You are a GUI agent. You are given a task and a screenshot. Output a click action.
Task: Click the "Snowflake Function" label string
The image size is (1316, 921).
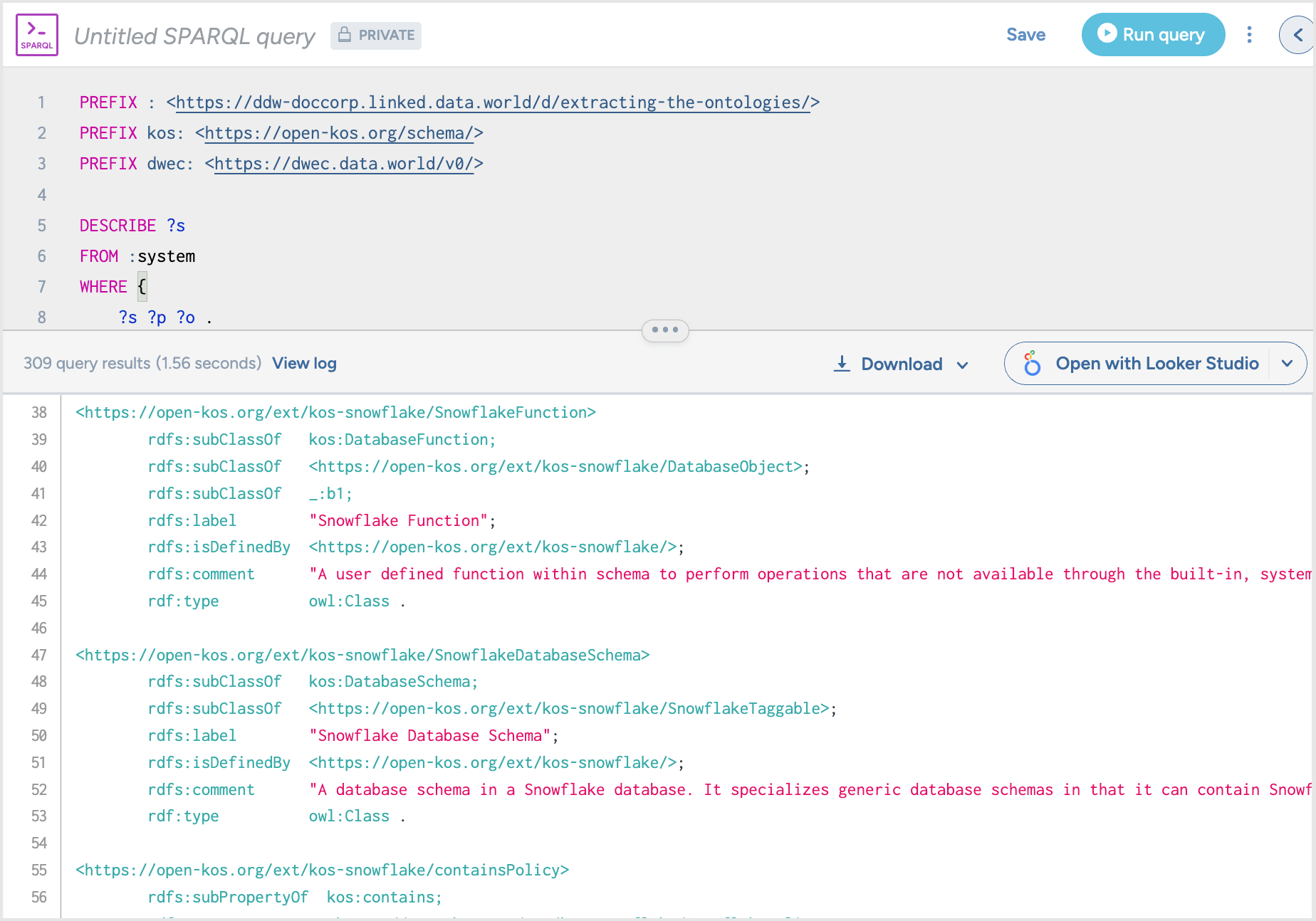[x=399, y=521]
